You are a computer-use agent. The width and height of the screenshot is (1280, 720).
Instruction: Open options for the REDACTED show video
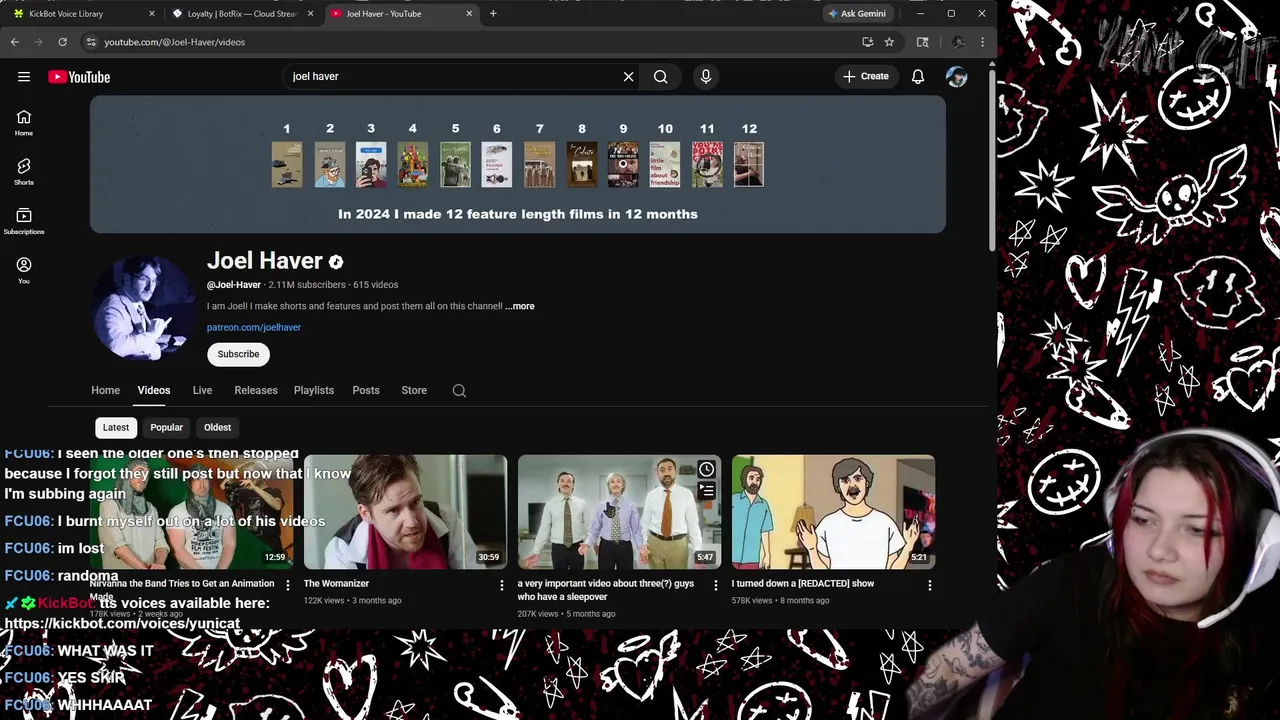(930, 585)
